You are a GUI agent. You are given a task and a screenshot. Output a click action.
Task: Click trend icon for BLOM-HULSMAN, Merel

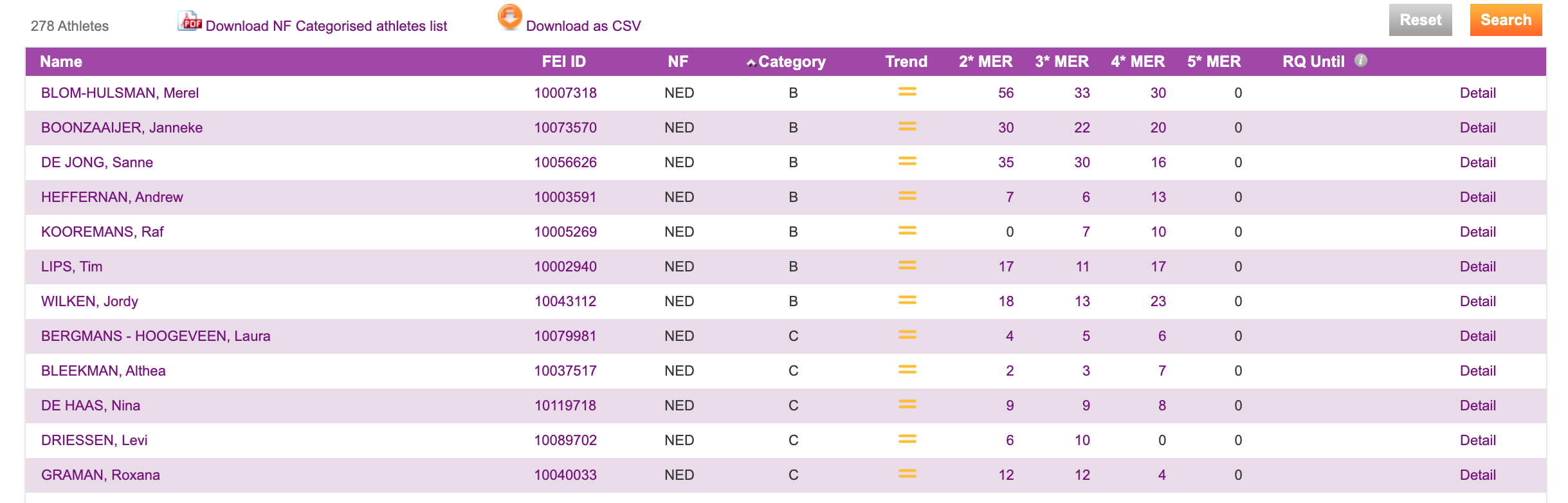[907, 92]
